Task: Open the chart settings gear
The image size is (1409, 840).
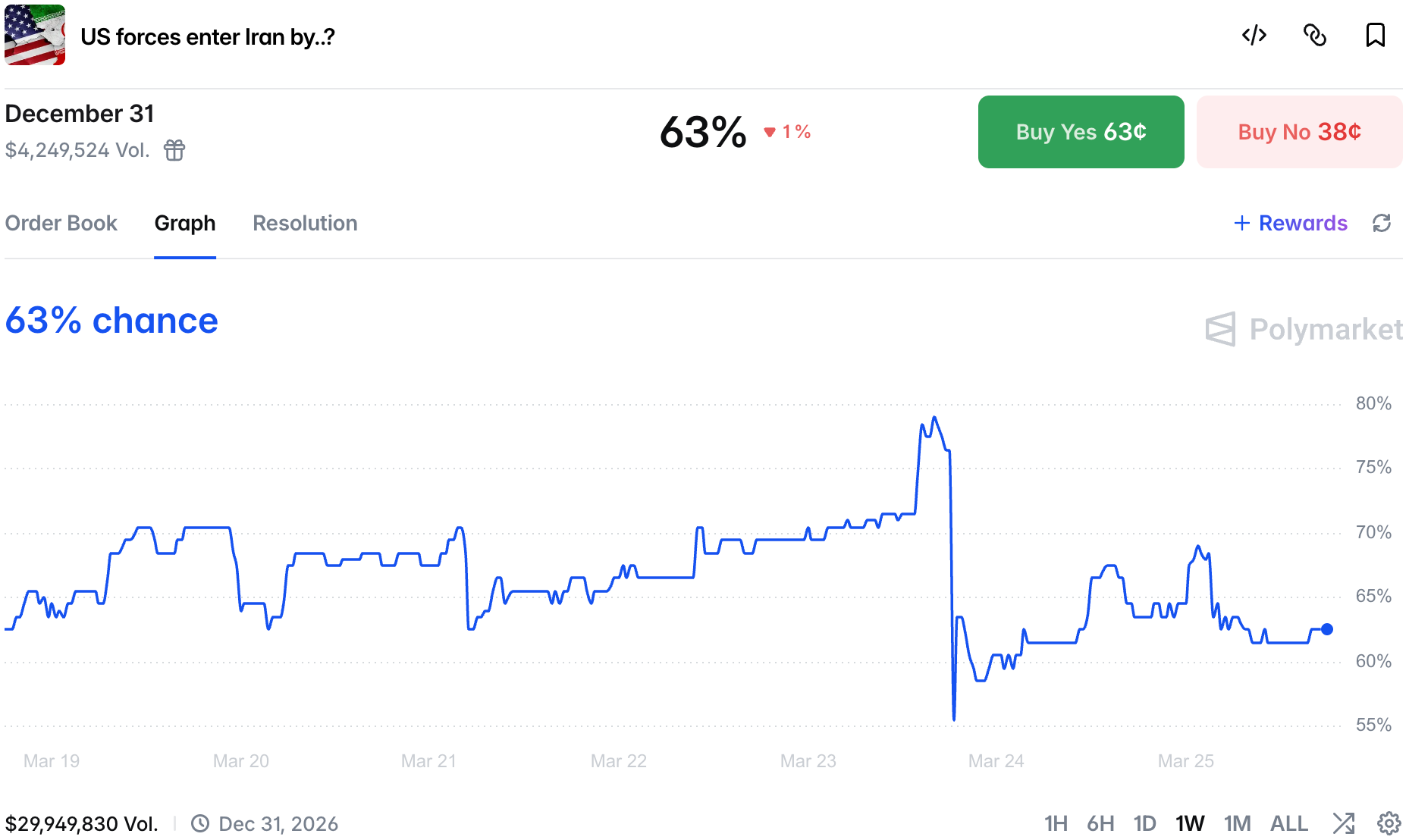Action: click(1389, 823)
